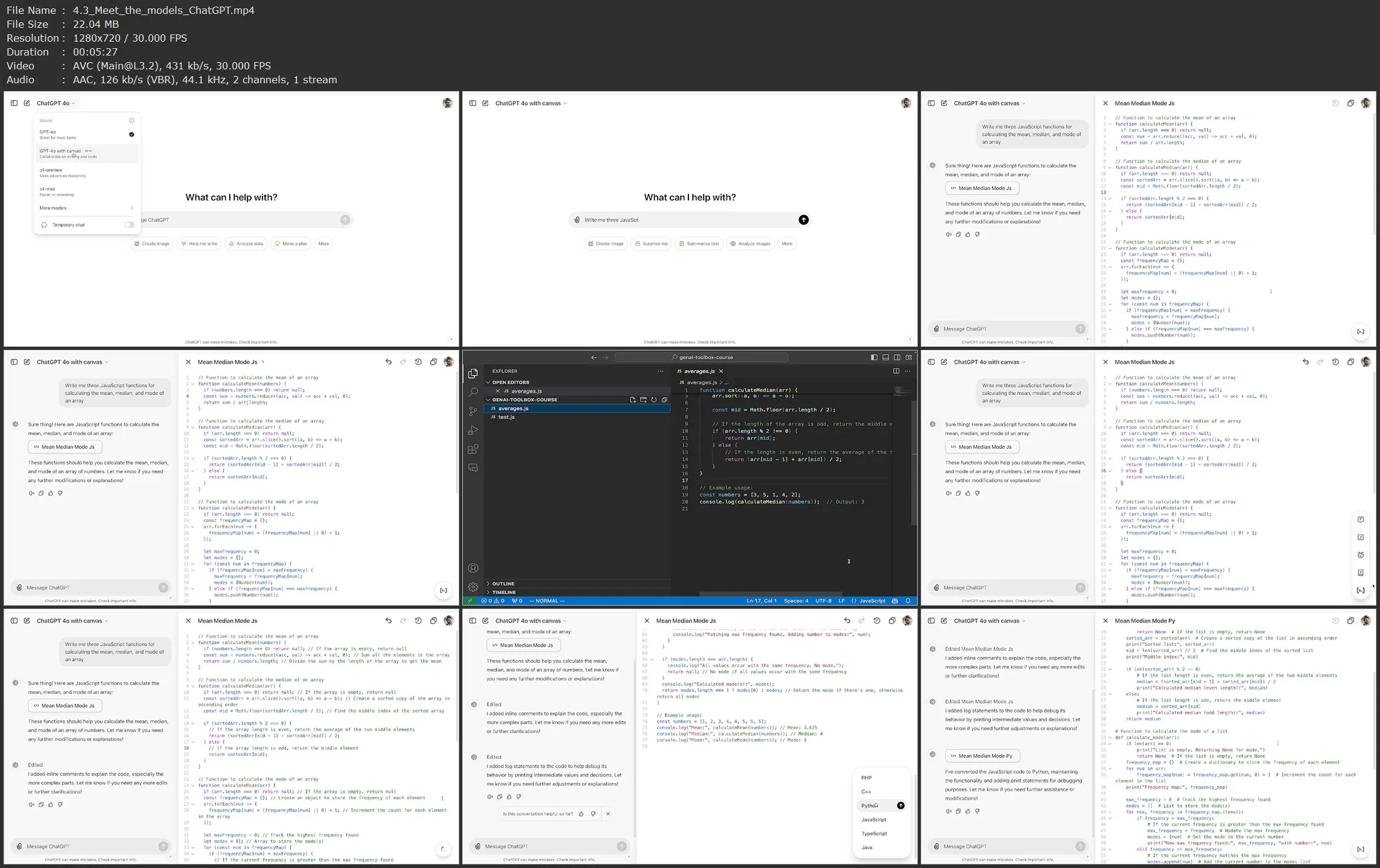Click the Help me write suggestion chip
This screenshot has width=1380, height=868.
(199, 244)
